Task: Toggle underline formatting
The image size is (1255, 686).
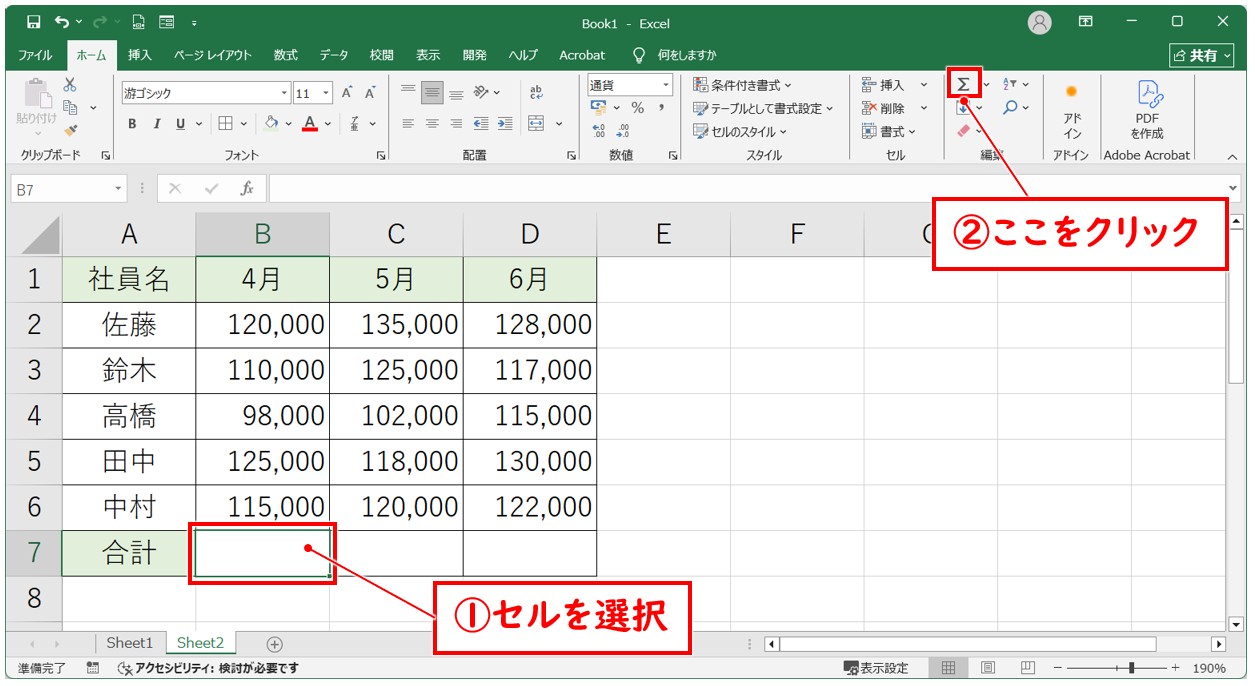Action: point(181,124)
